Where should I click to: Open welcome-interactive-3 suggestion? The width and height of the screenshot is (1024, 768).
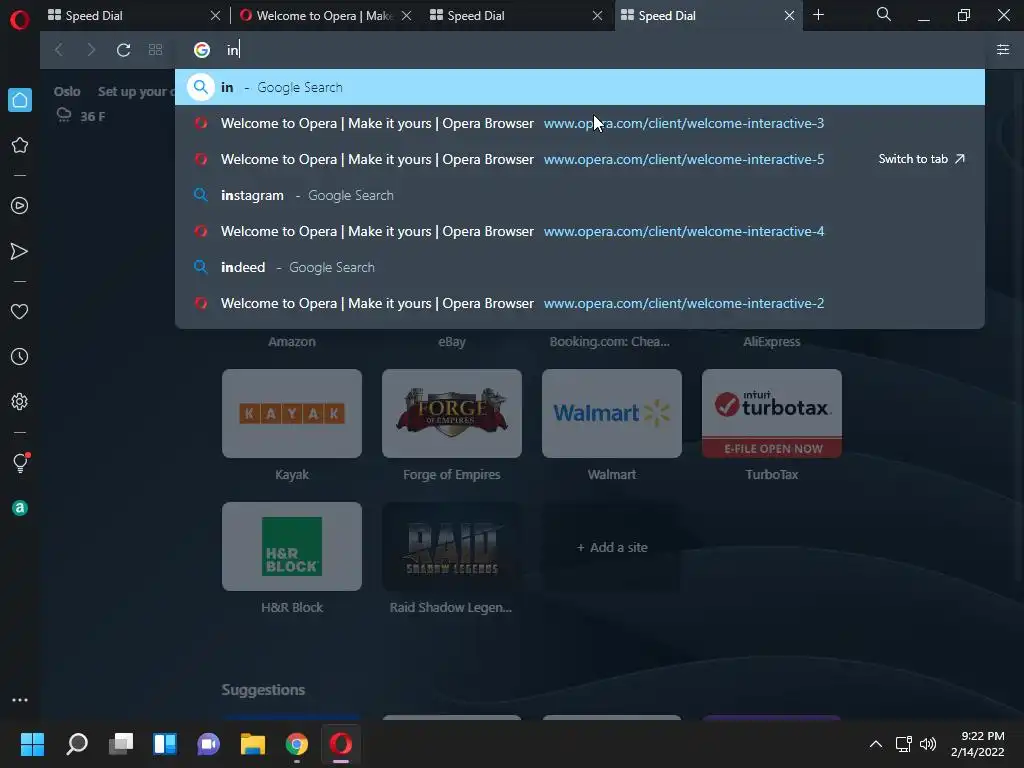(580, 123)
